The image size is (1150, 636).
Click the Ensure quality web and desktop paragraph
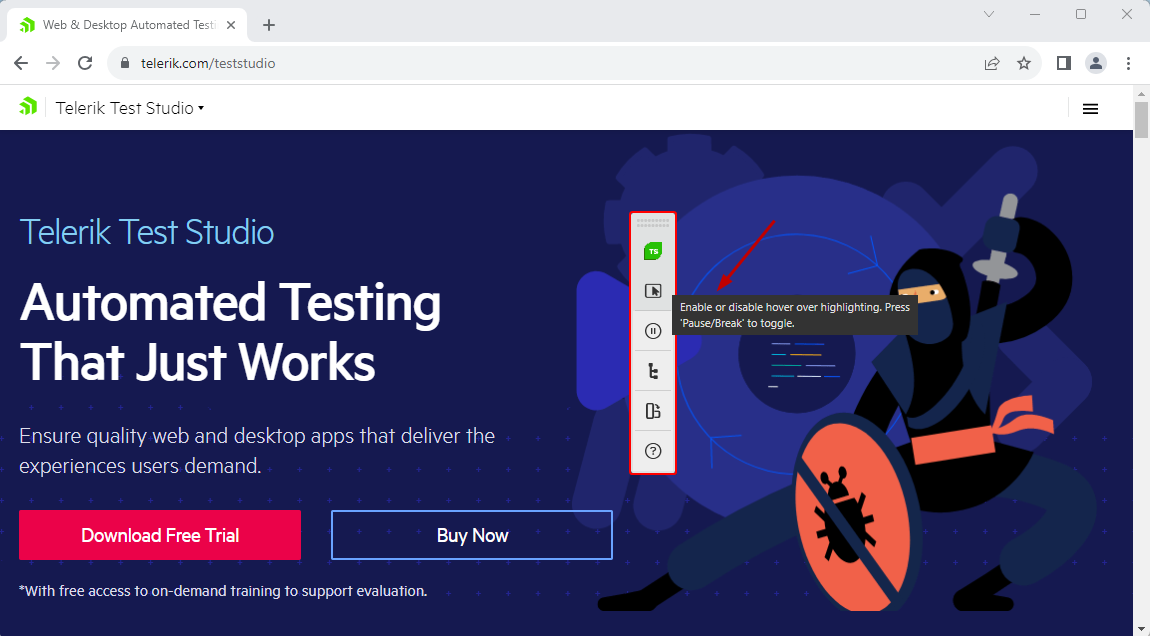(x=257, y=450)
